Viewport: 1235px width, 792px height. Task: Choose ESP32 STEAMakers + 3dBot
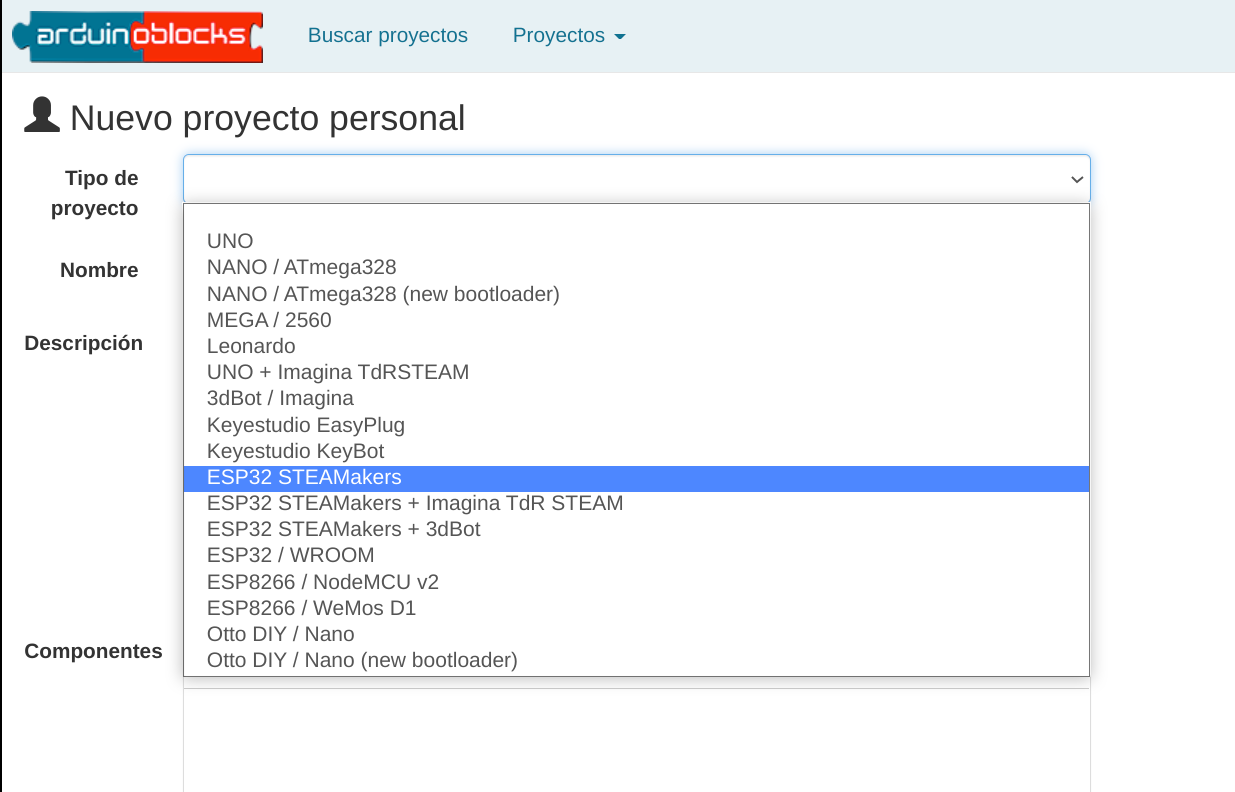pyautogui.click(x=636, y=529)
